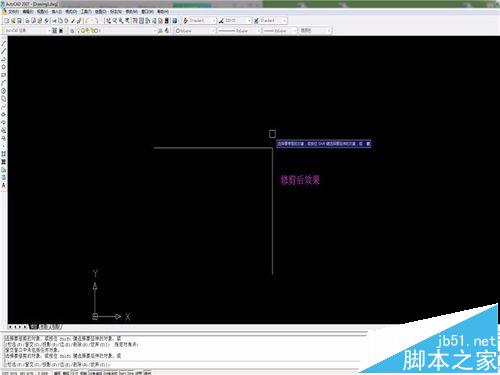Select the vertical line in drawing

pyautogui.click(x=272, y=211)
